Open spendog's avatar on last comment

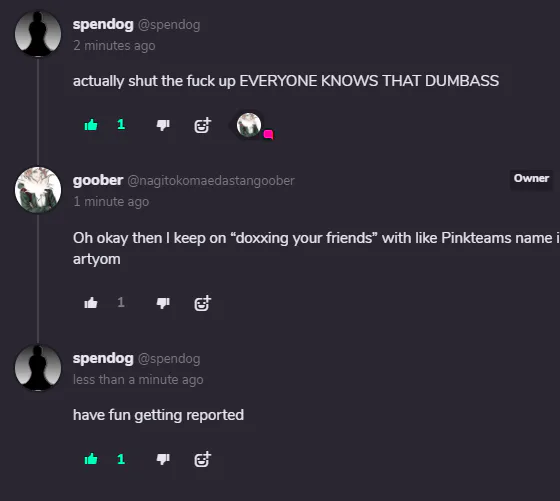coord(38,367)
